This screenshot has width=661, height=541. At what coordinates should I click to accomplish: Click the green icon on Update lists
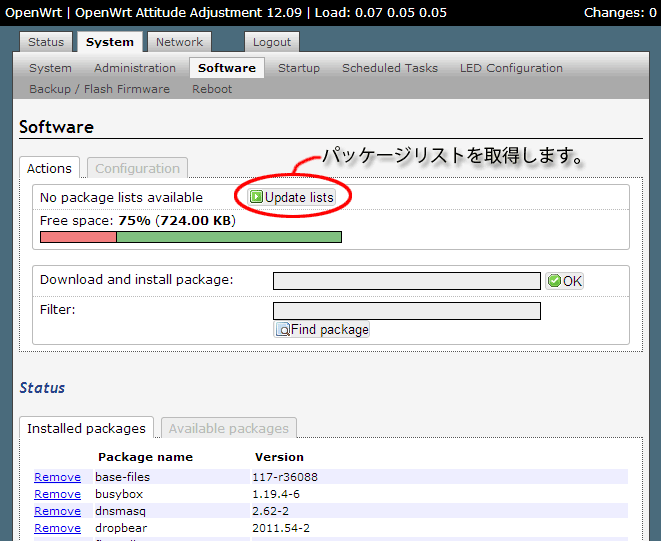click(x=256, y=196)
